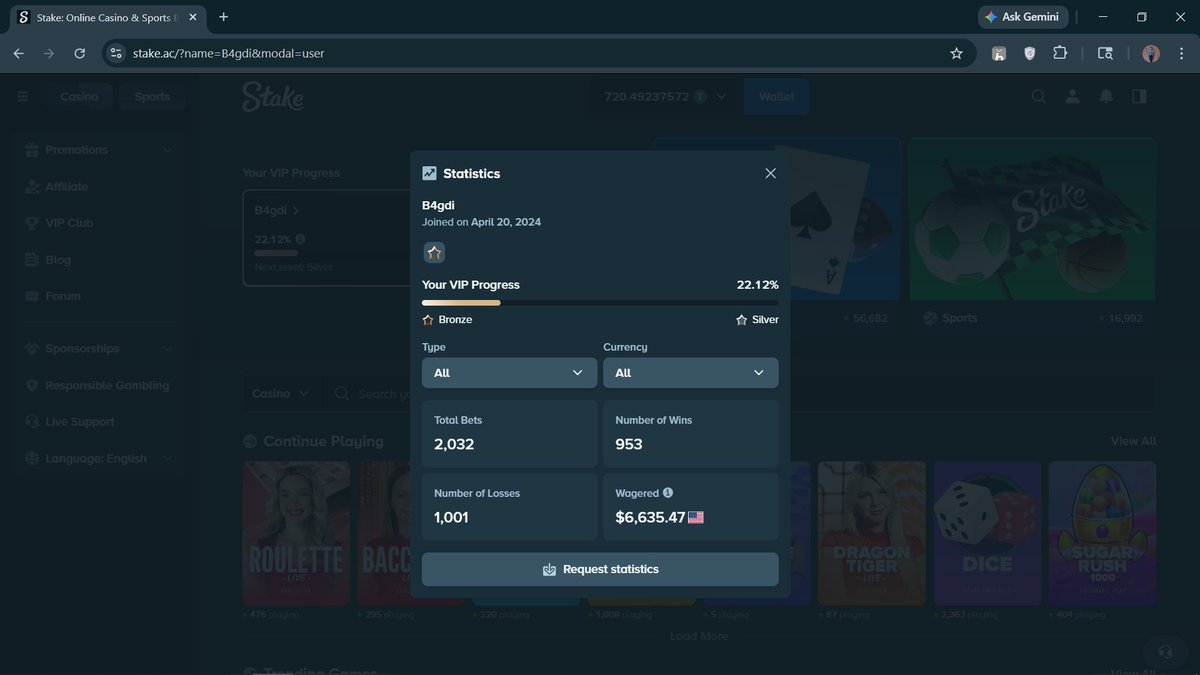Bookmark this page with the star icon

[x=956, y=54]
